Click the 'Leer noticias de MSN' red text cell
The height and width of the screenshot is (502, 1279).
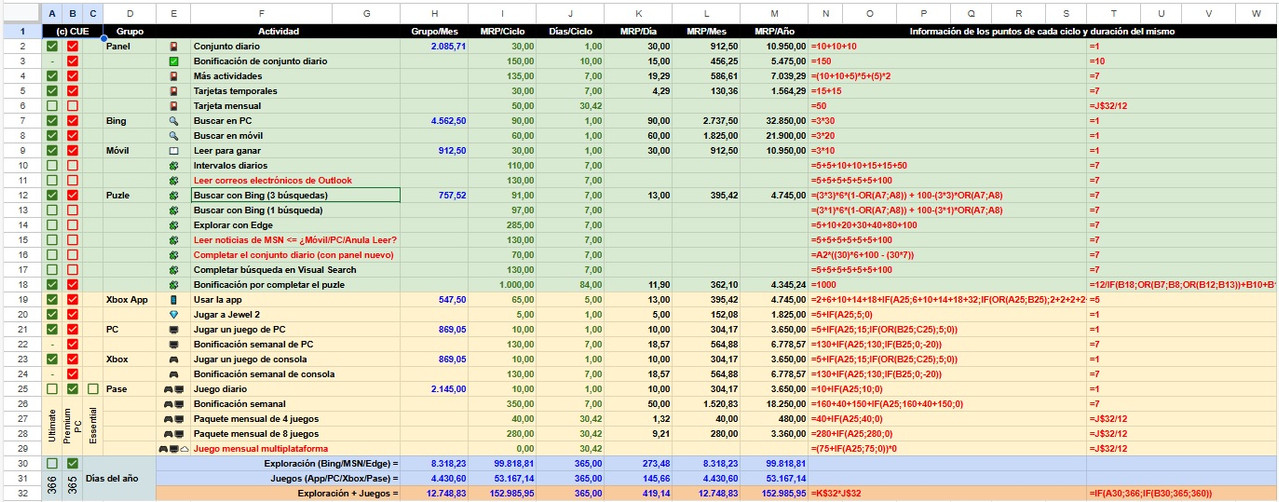295,240
